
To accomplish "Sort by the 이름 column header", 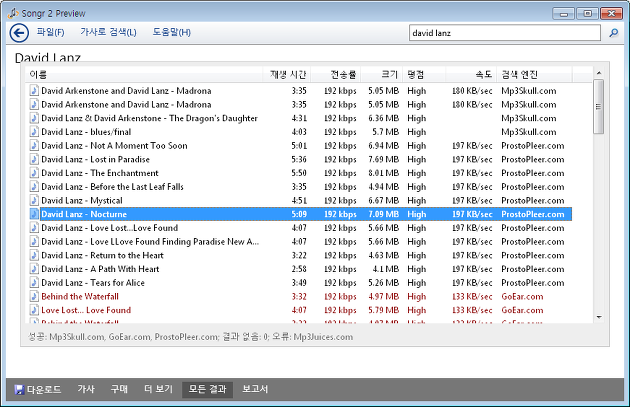I will click(x=145, y=74).
